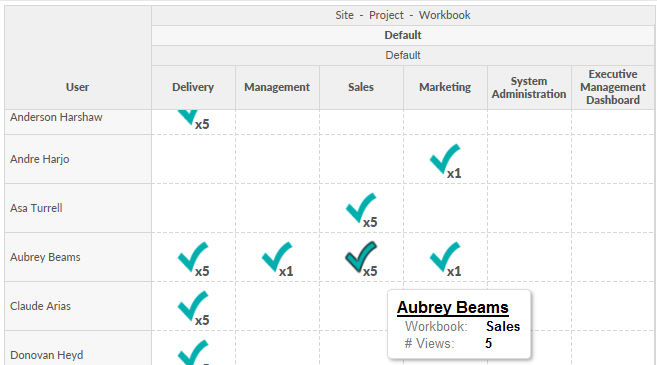Click the Sales workbook value in tooltip
This screenshot has width=657, height=365.
click(x=503, y=326)
